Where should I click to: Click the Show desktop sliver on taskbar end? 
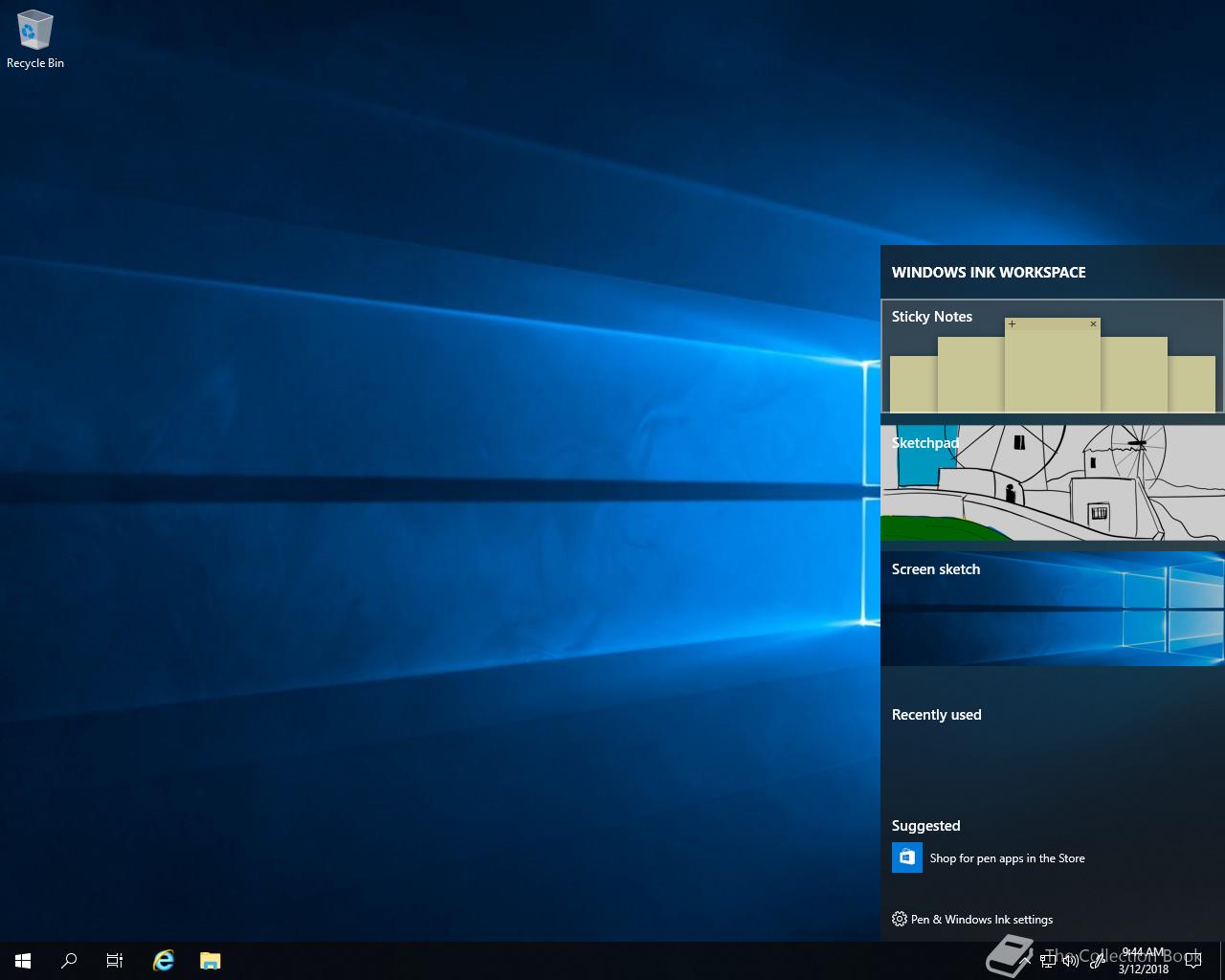1222,961
